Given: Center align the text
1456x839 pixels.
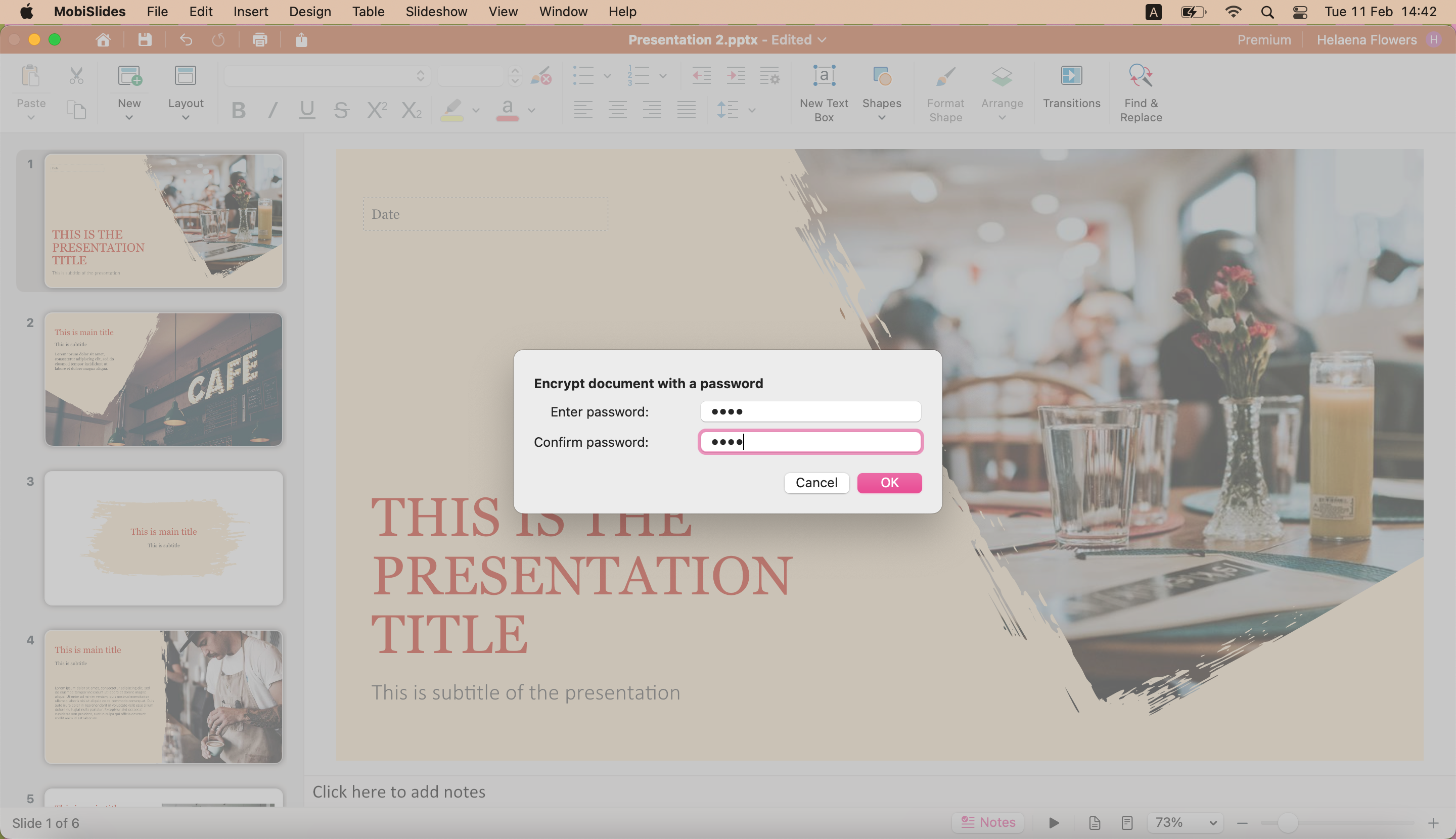Looking at the screenshot, I should (x=617, y=110).
